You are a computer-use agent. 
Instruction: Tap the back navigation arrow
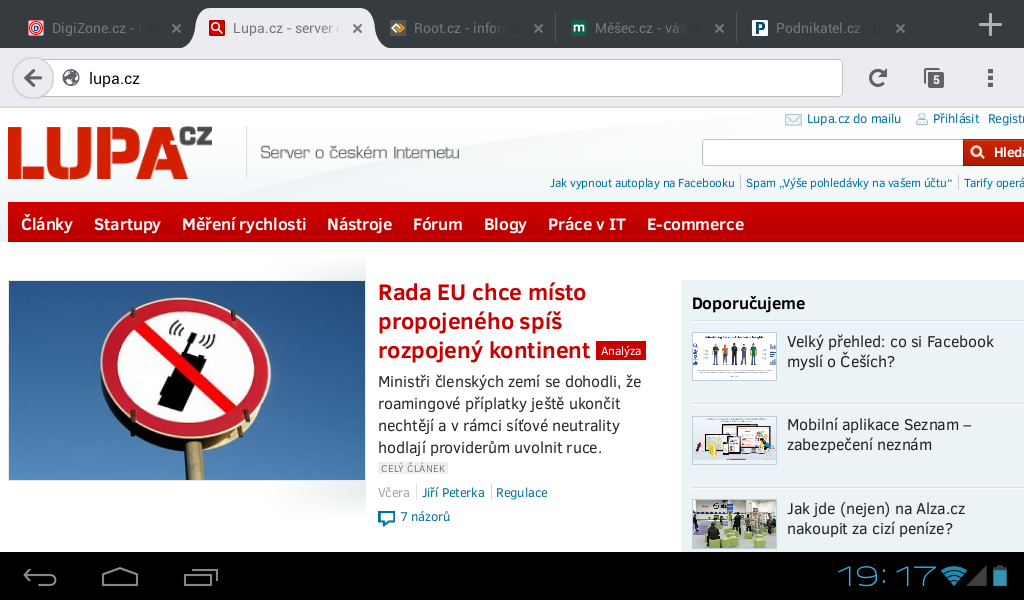click(x=33, y=77)
